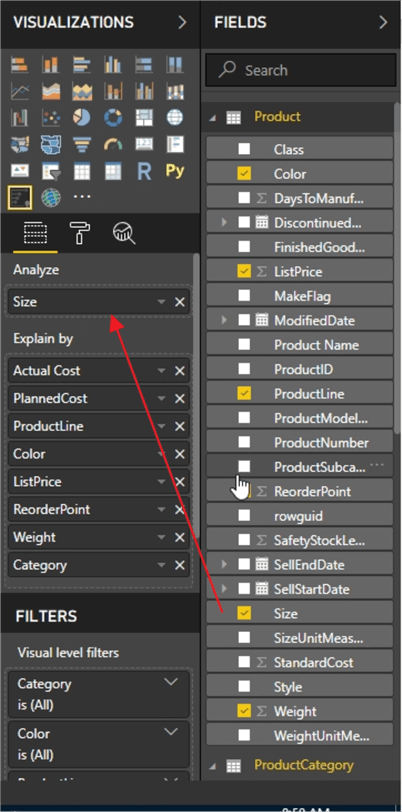Open dropdown arrow for Actual Cost field

[x=162, y=371]
